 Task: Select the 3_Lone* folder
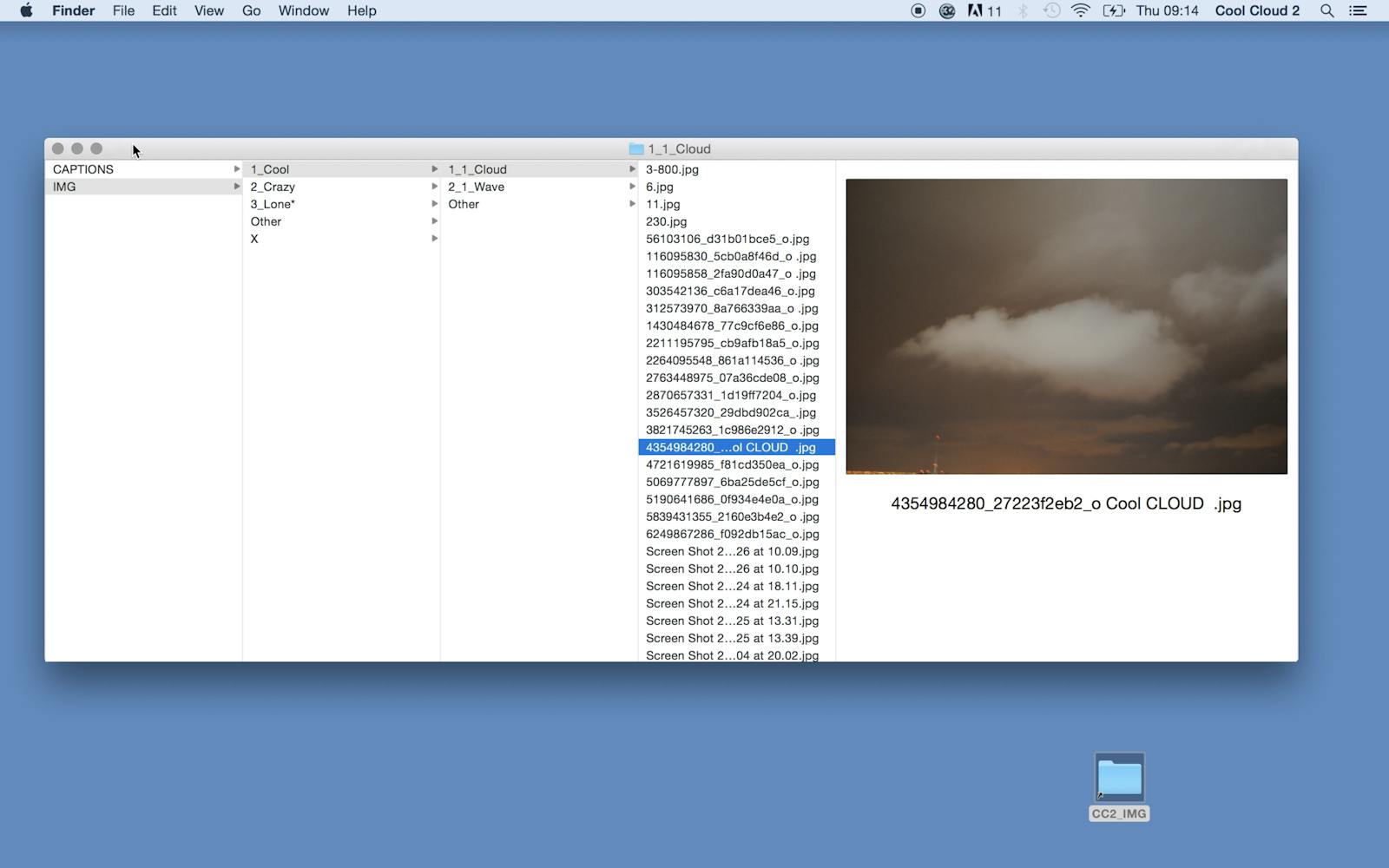point(273,204)
